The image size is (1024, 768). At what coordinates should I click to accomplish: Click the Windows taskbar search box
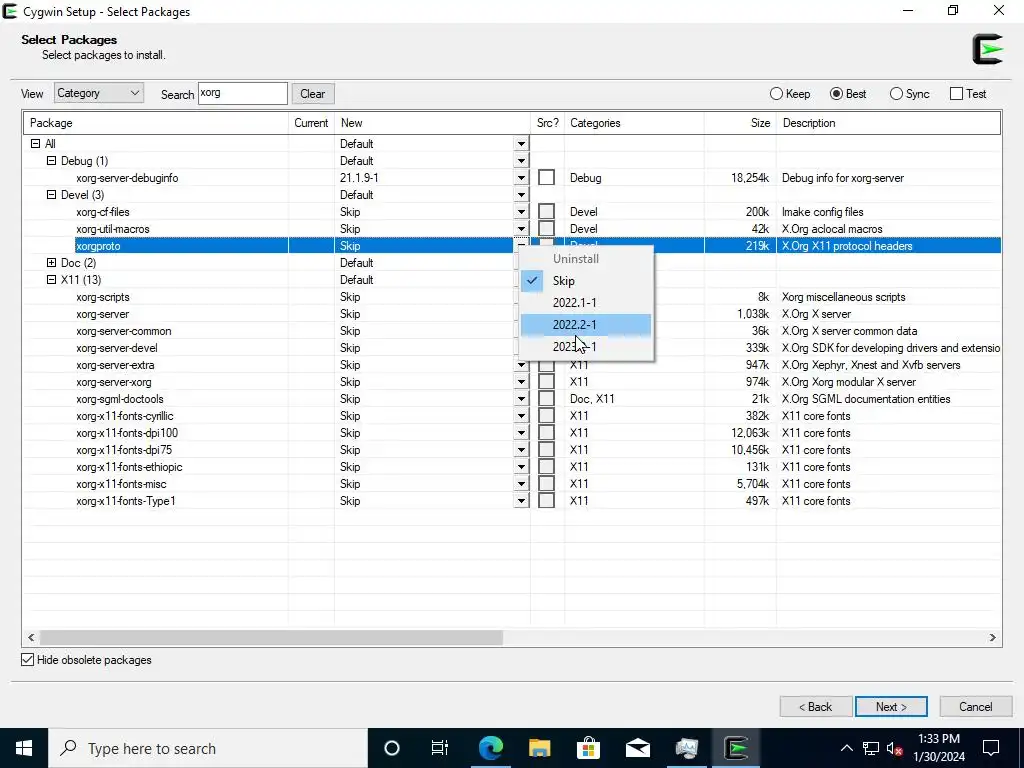(x=208, y=748)
